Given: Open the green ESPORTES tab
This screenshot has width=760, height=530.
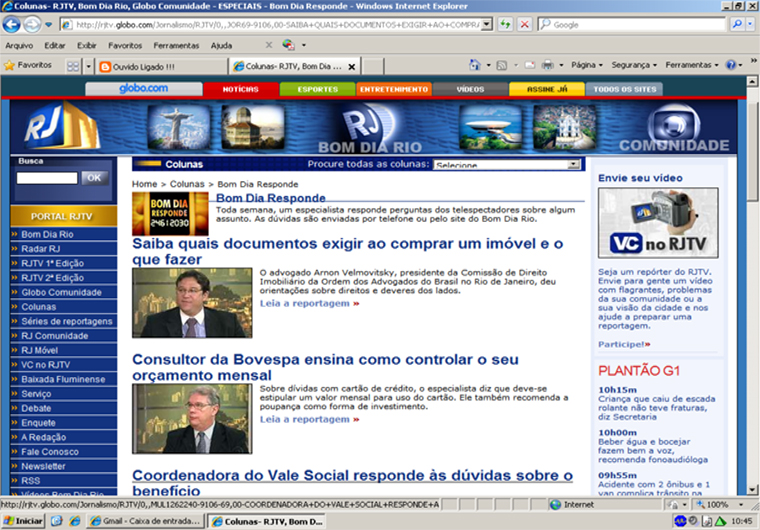Looking at the screenshot, I should (317, 89).
